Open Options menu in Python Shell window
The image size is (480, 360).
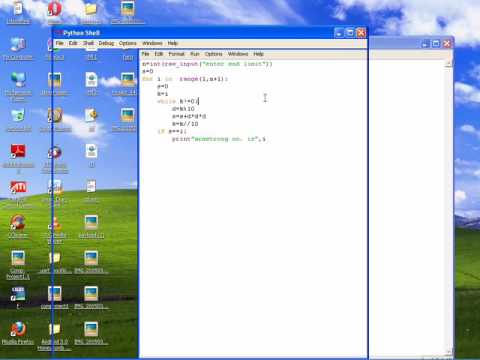point(128,43)
